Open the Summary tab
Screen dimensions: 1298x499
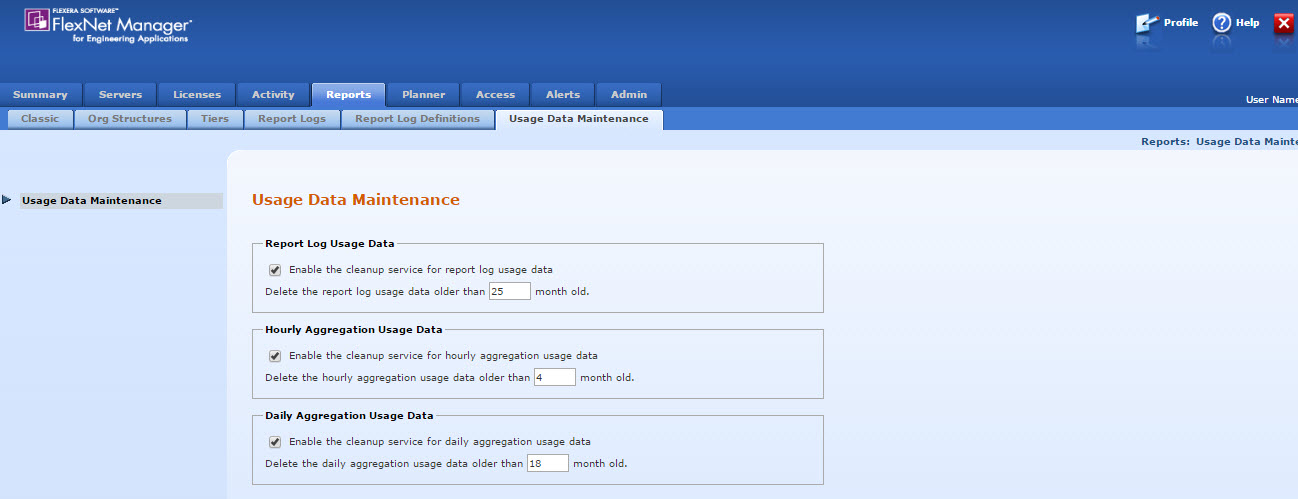pos(40,95)
